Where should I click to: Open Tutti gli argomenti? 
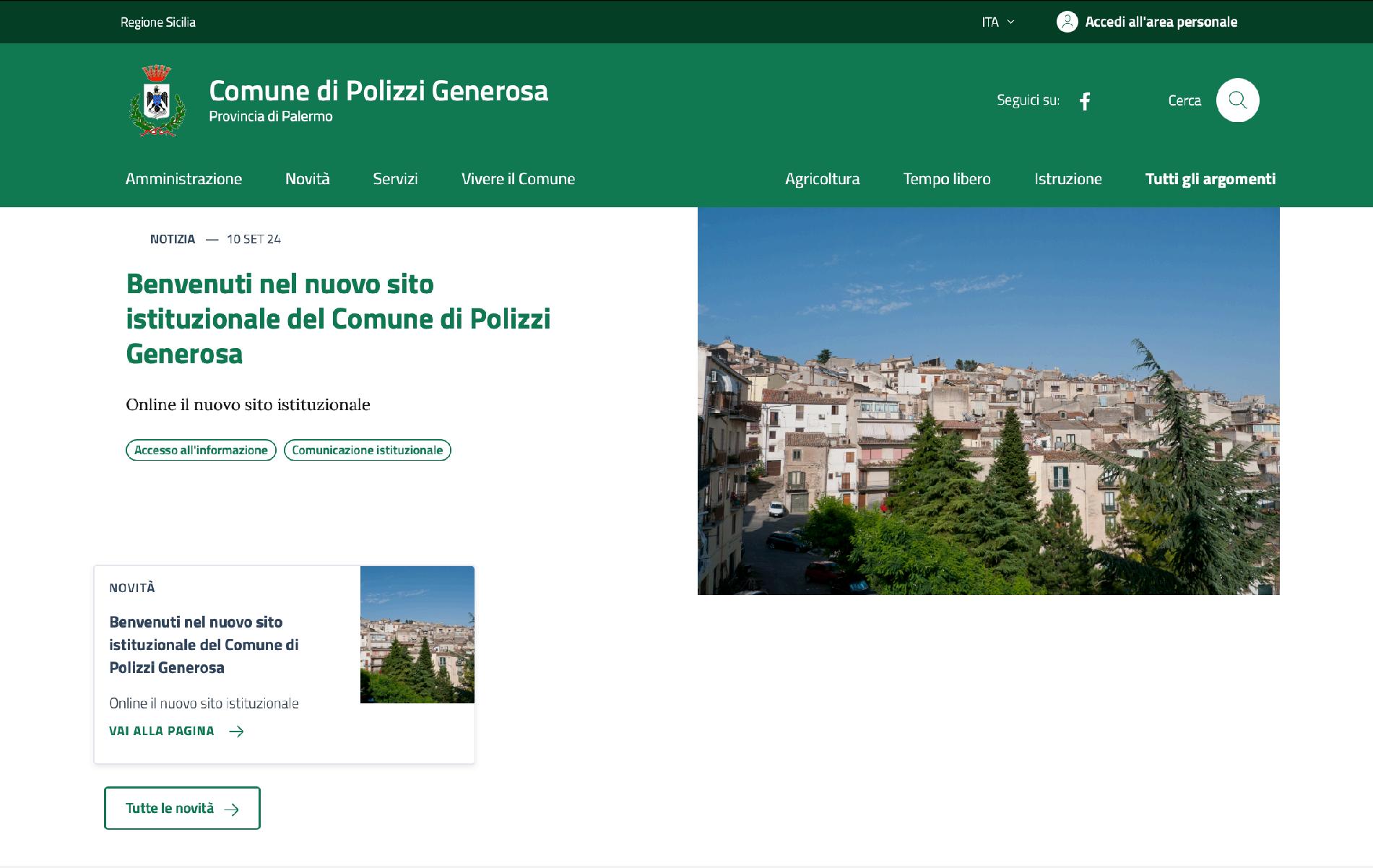tap(1210, 179)
